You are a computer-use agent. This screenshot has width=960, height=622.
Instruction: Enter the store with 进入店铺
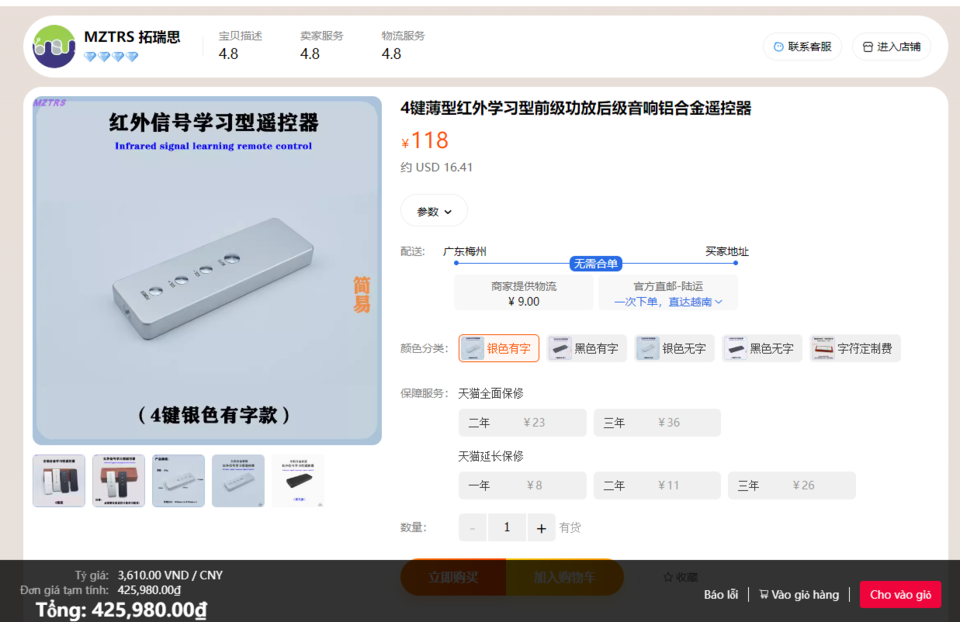coord(891,47)
